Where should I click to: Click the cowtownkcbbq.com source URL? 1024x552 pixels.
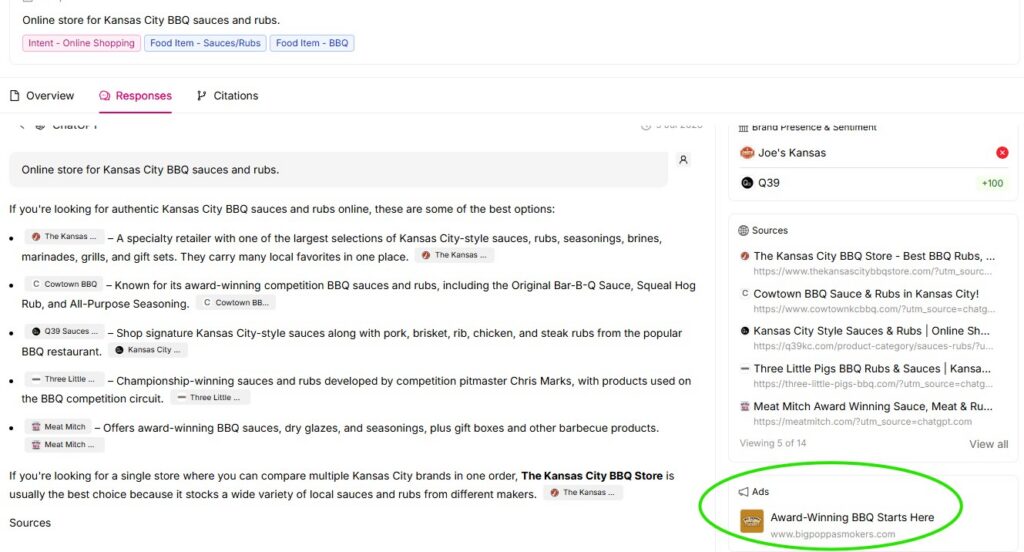874,309
